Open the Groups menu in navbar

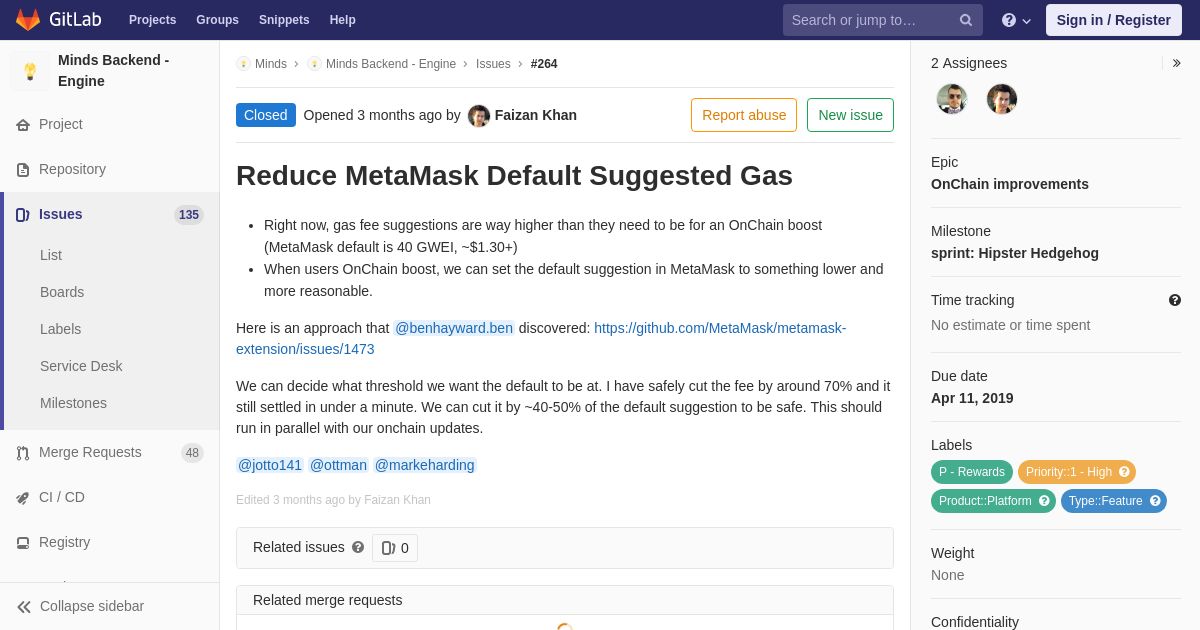click(217, 20)
